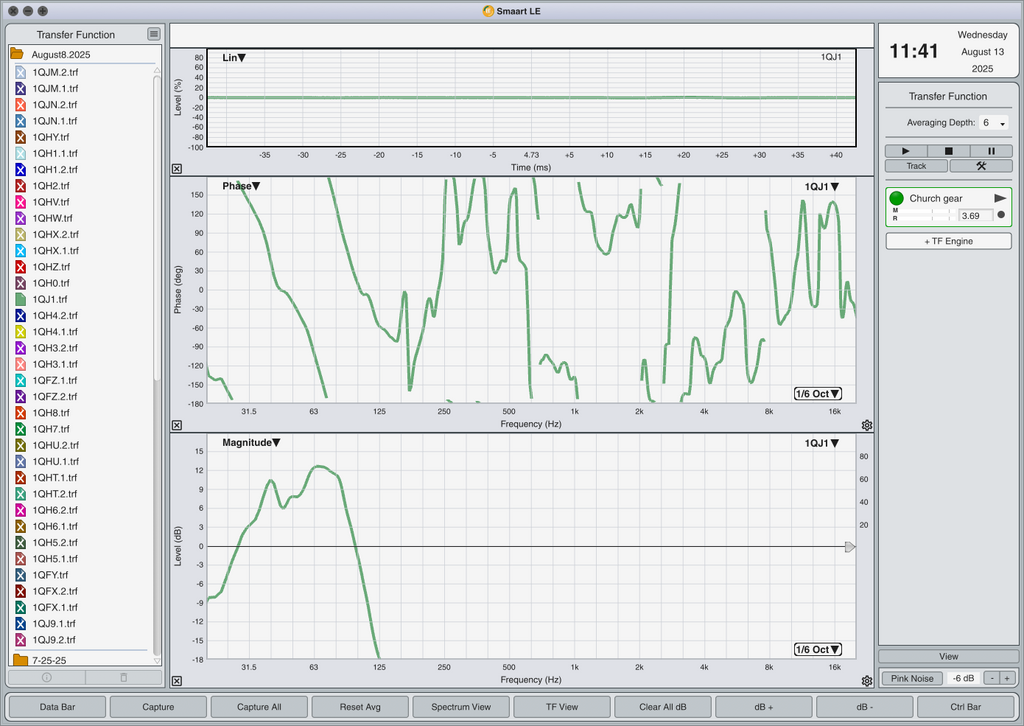Open 1/6 Oct smoothing dropdown in Phase plot
Image resolution: width=1024 pixels, height=726 pixels.
pyautogui.click(x=818, y=394)
